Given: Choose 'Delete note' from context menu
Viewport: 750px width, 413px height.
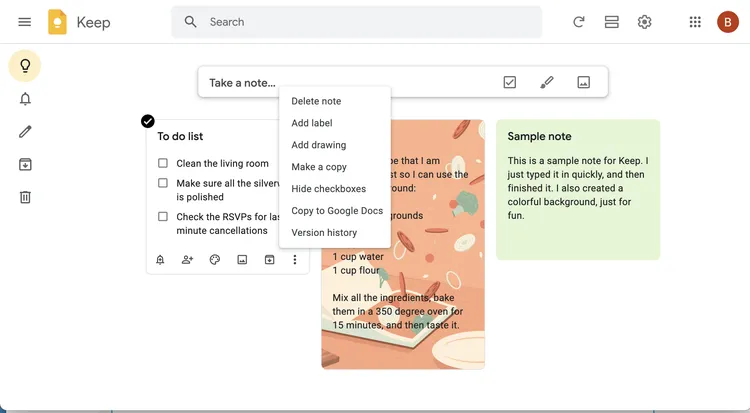Looking at the screenshot, I should tap(316, 101).
